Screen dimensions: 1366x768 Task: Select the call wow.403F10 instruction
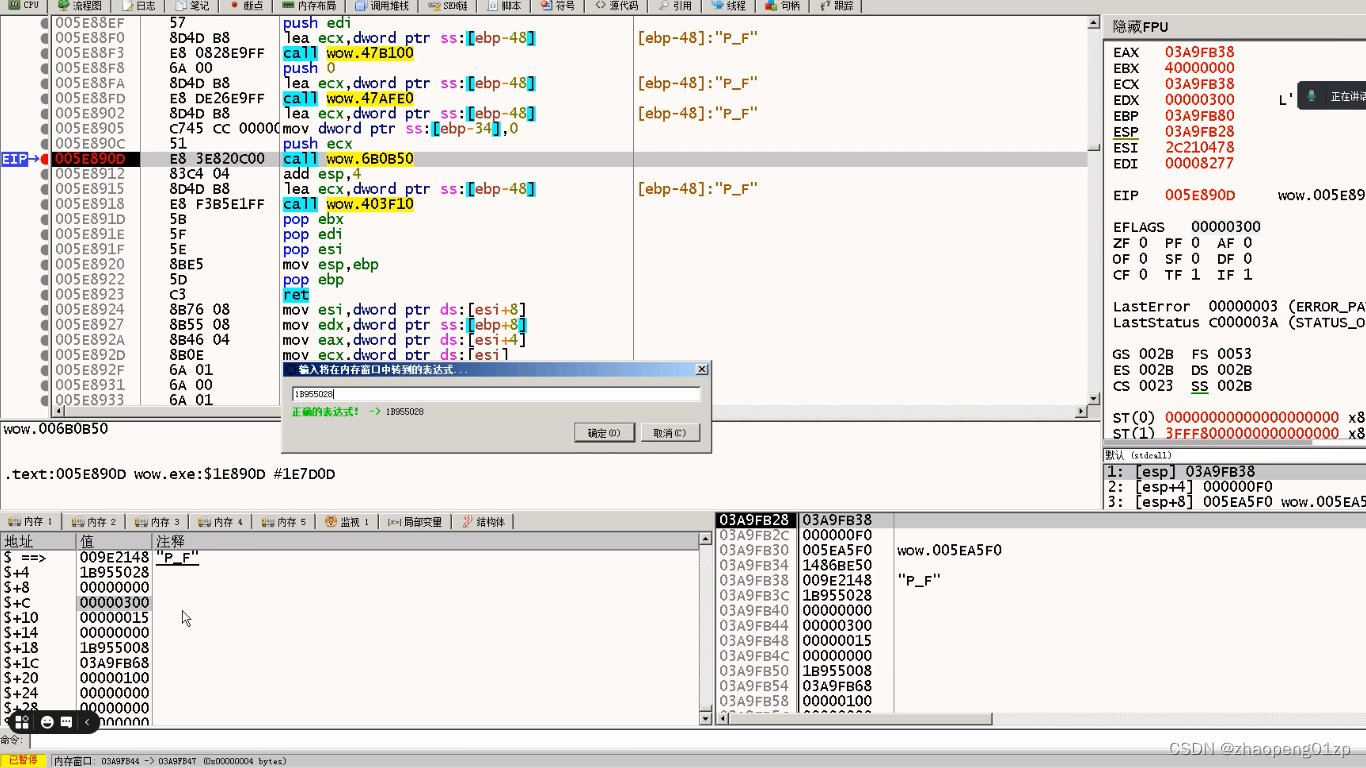tap(348, 204)
